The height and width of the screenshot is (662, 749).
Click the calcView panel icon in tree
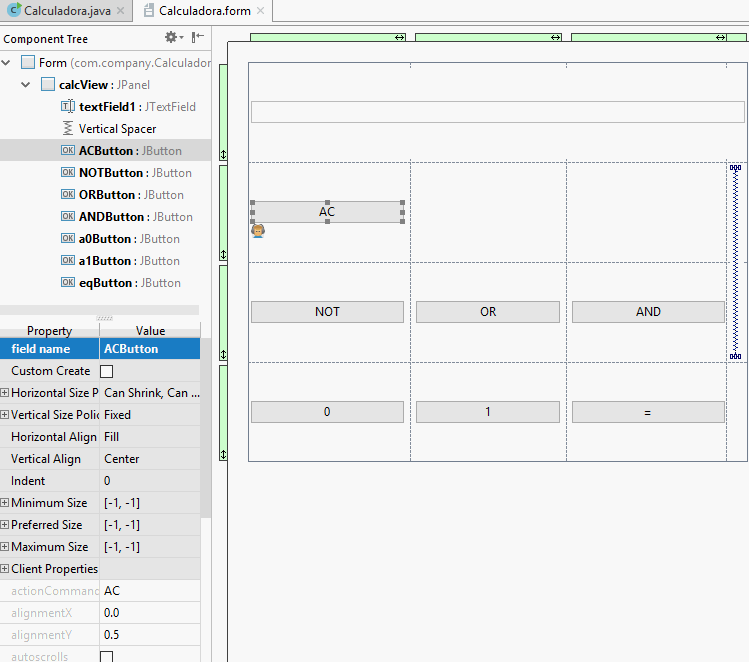[48, 85]
